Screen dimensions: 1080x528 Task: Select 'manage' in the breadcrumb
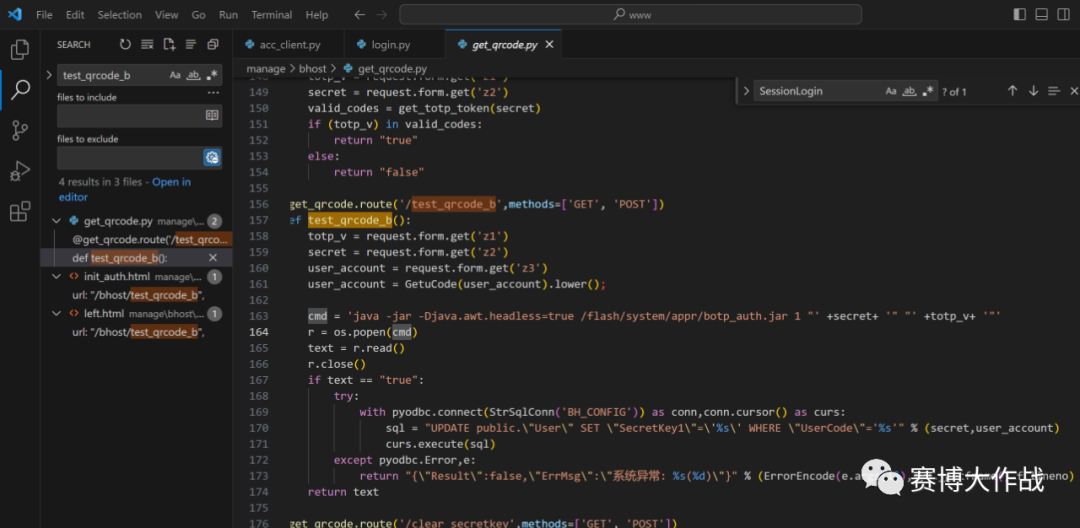[266, 69]
